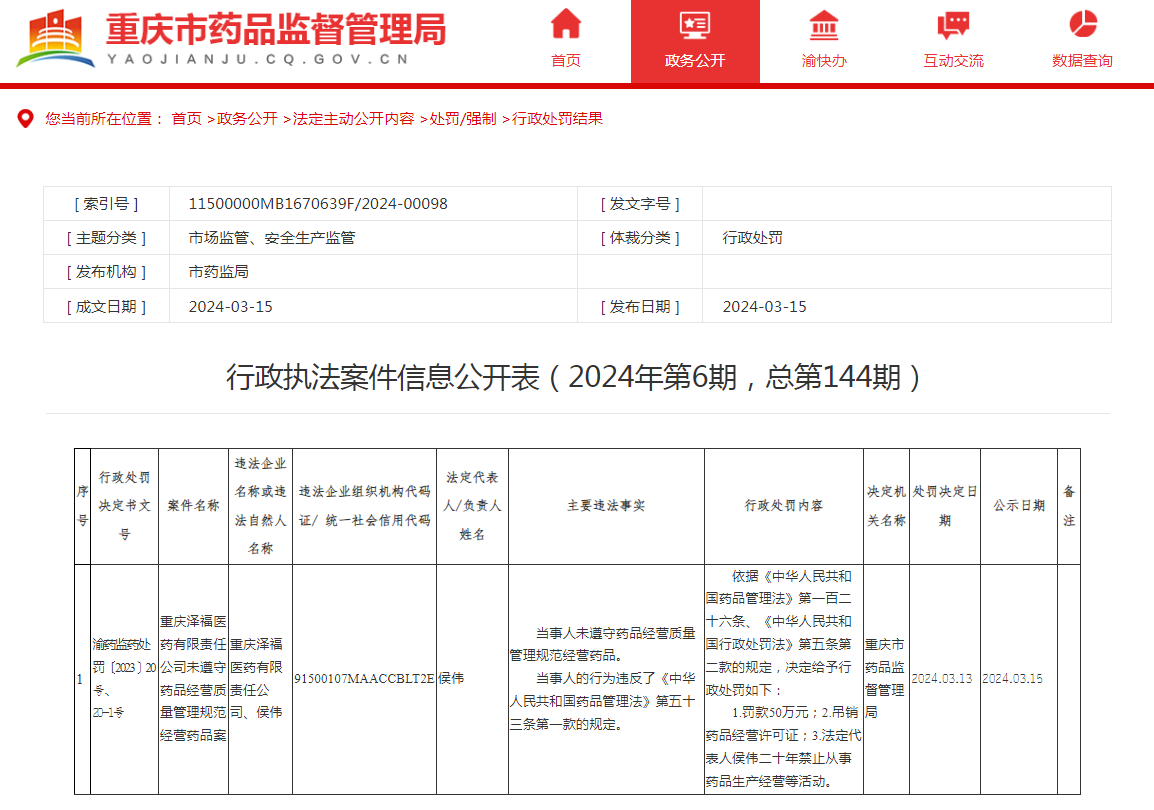The image size is (1154, 810).
Task: Click the 重庆市药品监督管理局 site logo emblem
Action: point(55,38)
